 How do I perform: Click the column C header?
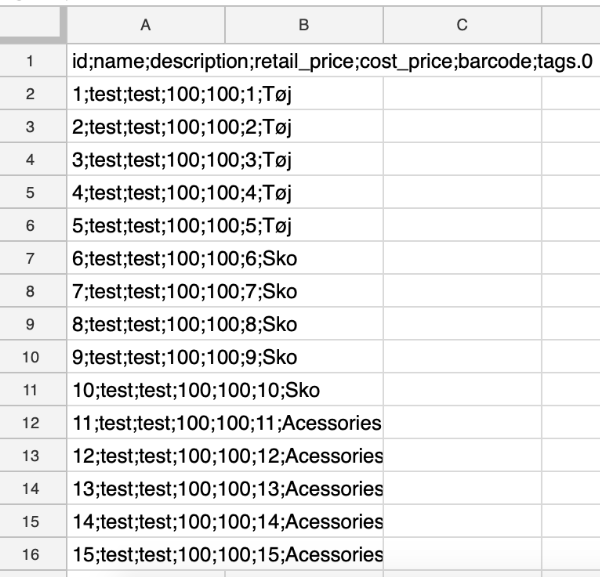[x=462, y=23]
